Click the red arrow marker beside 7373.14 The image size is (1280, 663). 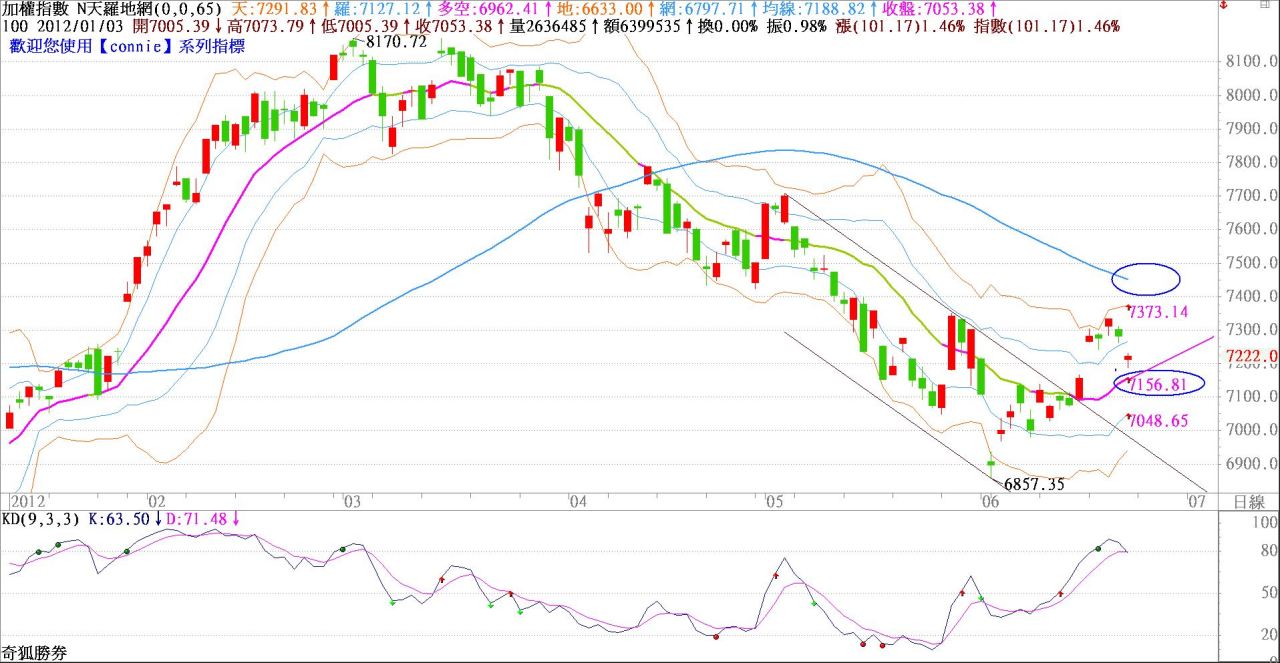point(1129,307)
